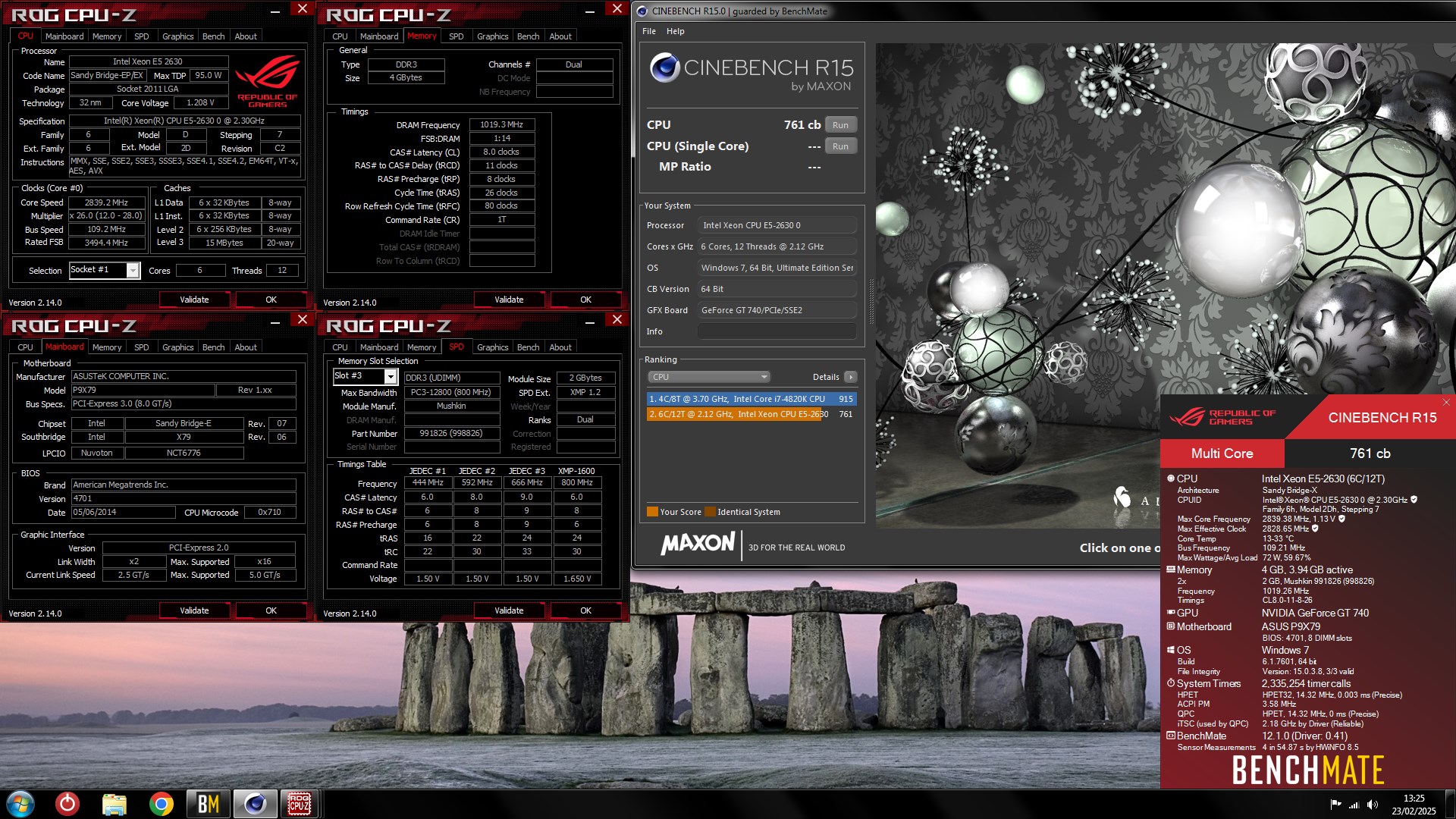Image resolution: width=1456 pixels, height=819 pixels.
Task: Click the Memory section icon in BenchMate panel
Action: coord(1171,570)
